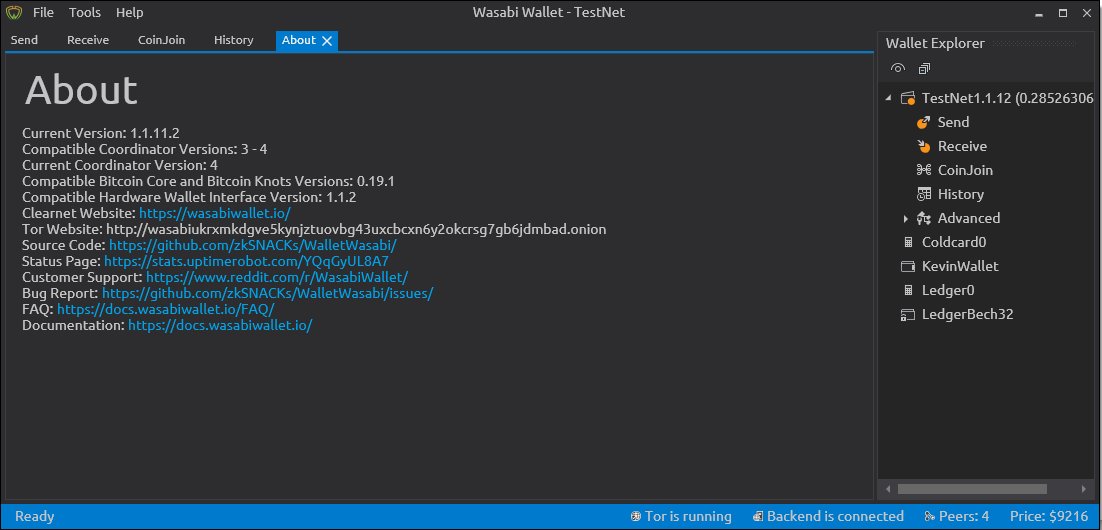Image resolution: width=1102 pixels, height=530 pixels.
Task: Click the Wallet Explorer horizontal scrollbar thumb
Action: tap(972, 488)
